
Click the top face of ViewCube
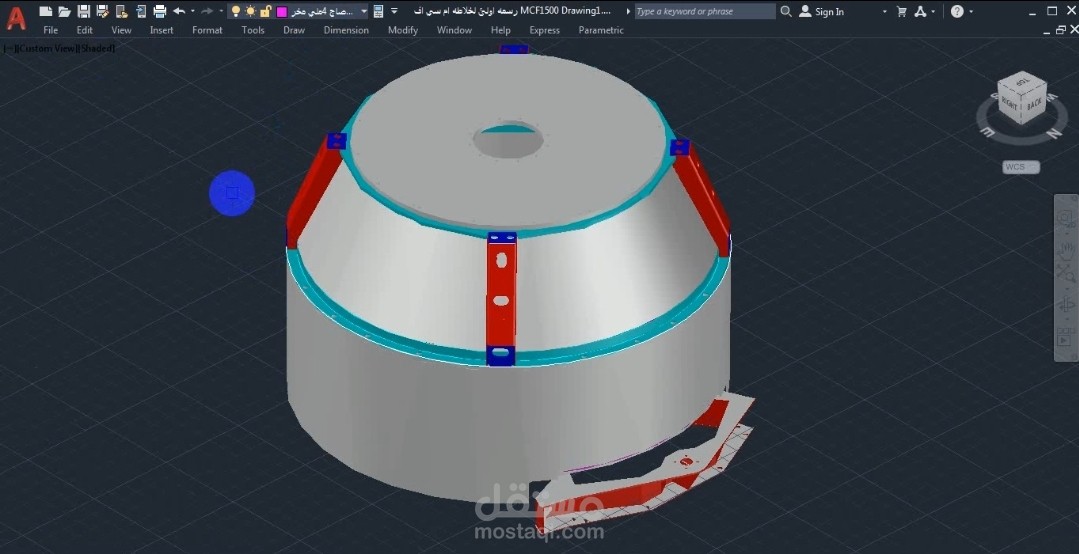click(x=1022, y=81)
